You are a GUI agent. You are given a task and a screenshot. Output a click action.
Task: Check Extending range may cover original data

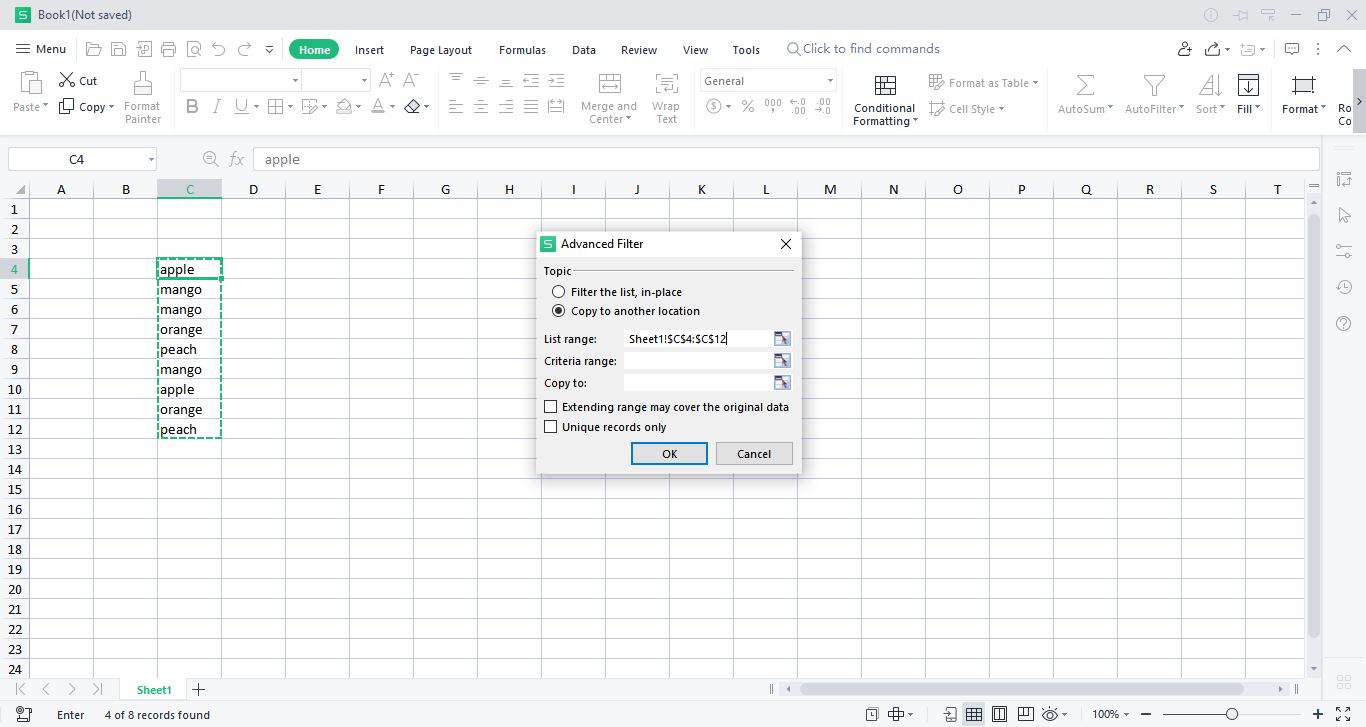tap(551, 407)
